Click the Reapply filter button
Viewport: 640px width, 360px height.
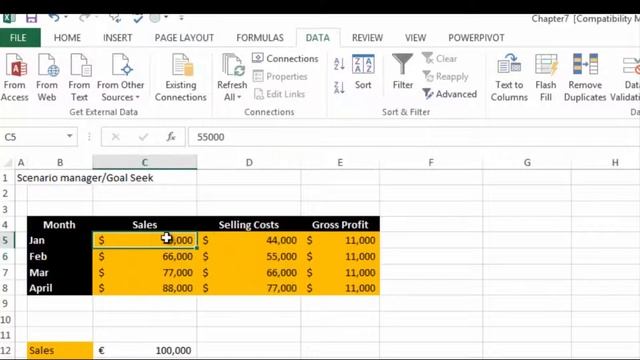tap(445, 76)
